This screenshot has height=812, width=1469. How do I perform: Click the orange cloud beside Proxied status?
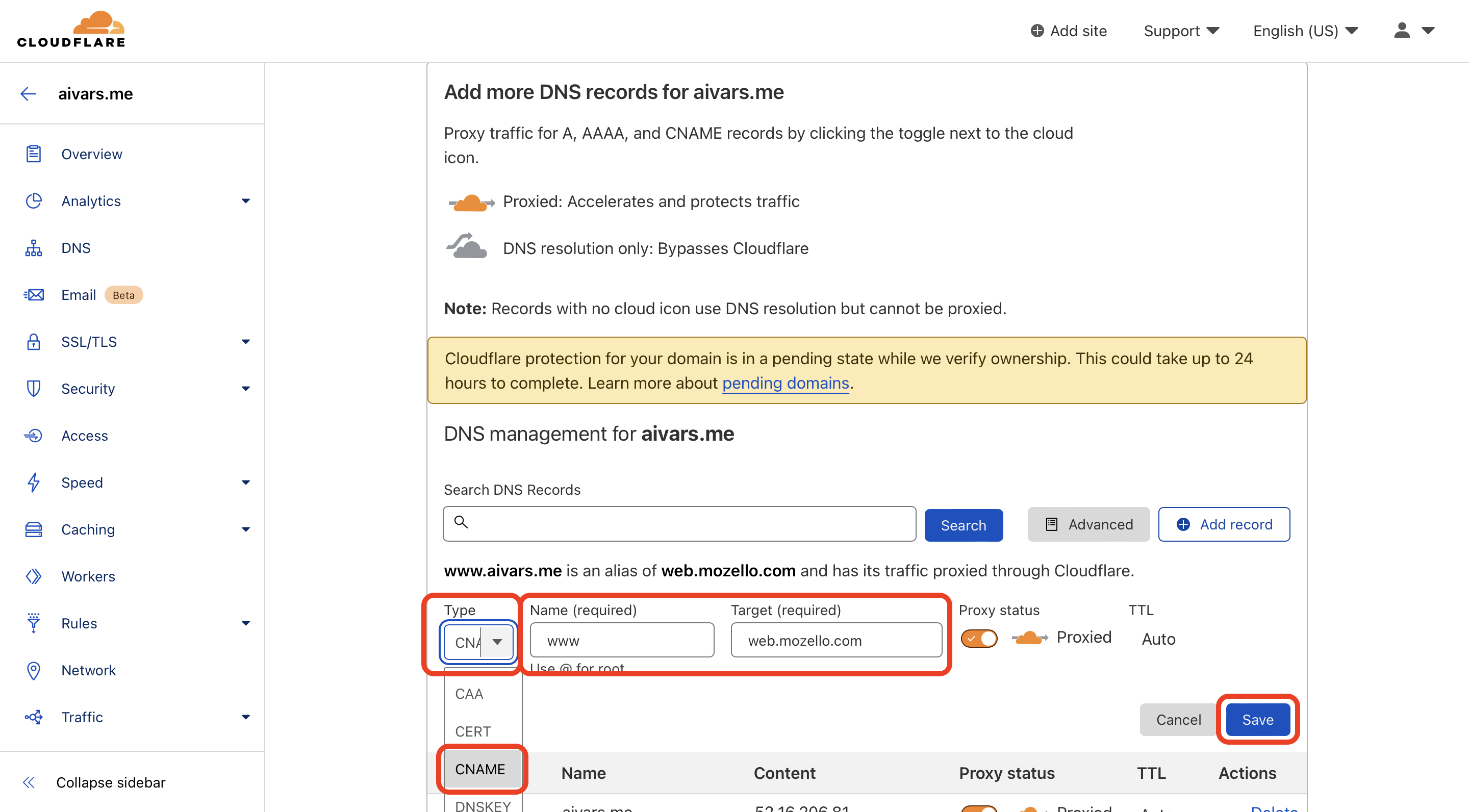pos(1030,638)
